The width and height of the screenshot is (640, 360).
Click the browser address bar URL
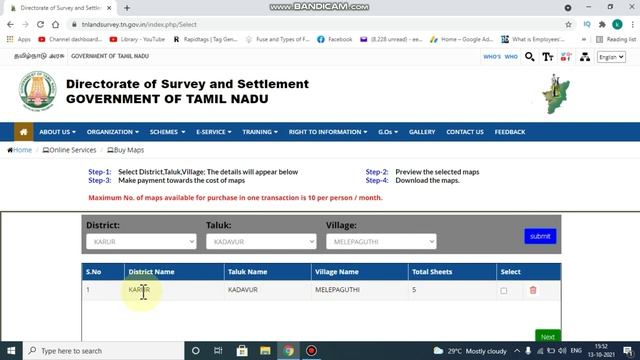[x=139, y=24]
